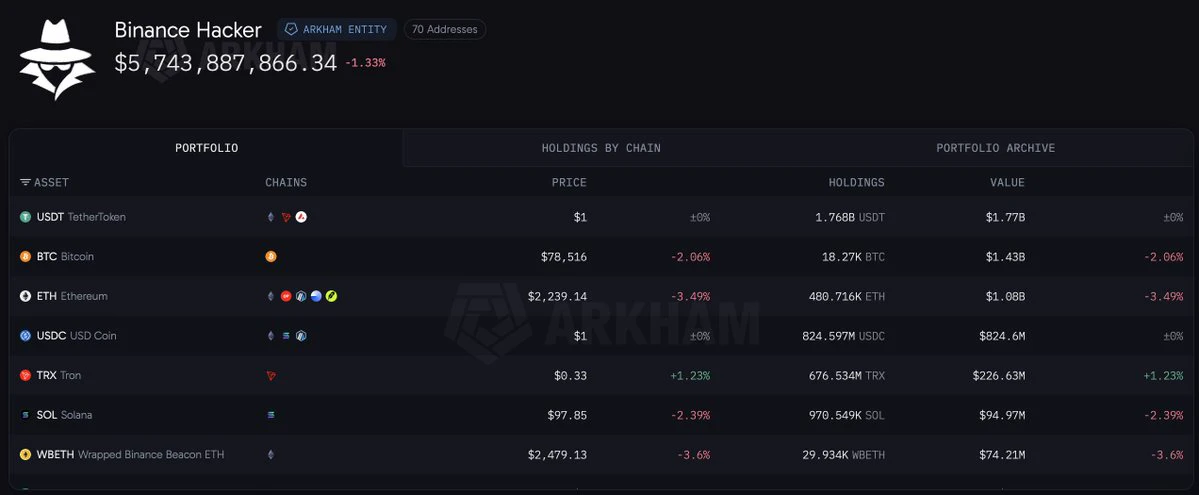The width and height of the screenshot is (1199, 495).
Task: Click the Bitcoin price $78,516
Action: point(564,257)
